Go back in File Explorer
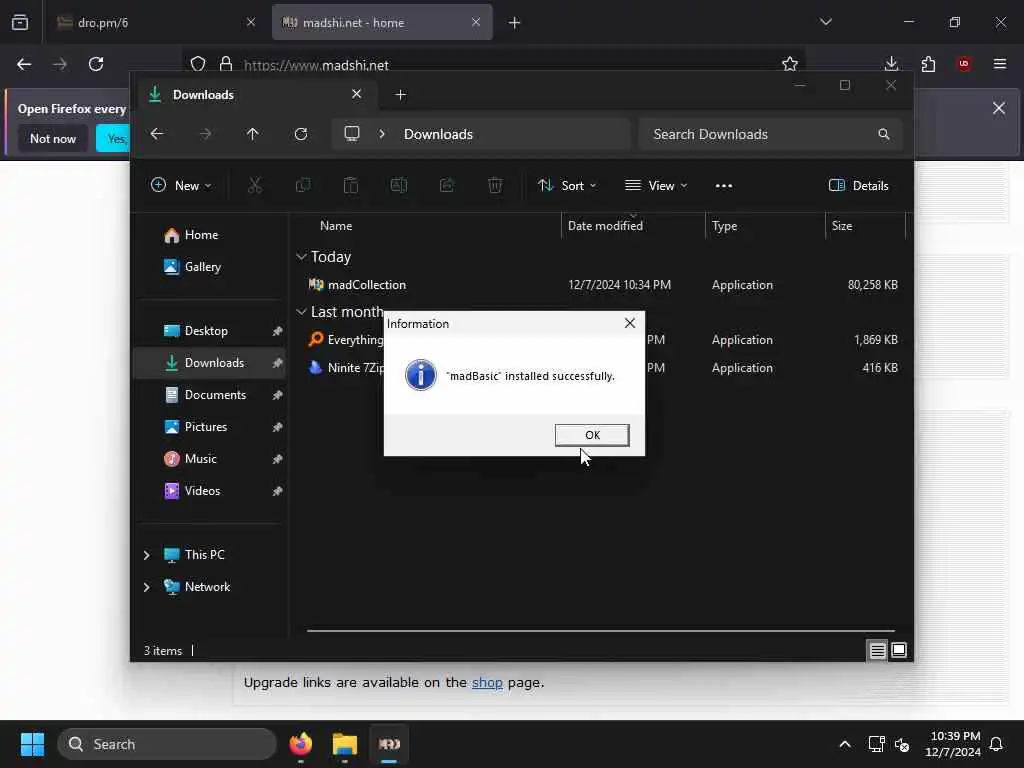The height and width of the screenshot is (768, 1024). (x=157, y=134)
